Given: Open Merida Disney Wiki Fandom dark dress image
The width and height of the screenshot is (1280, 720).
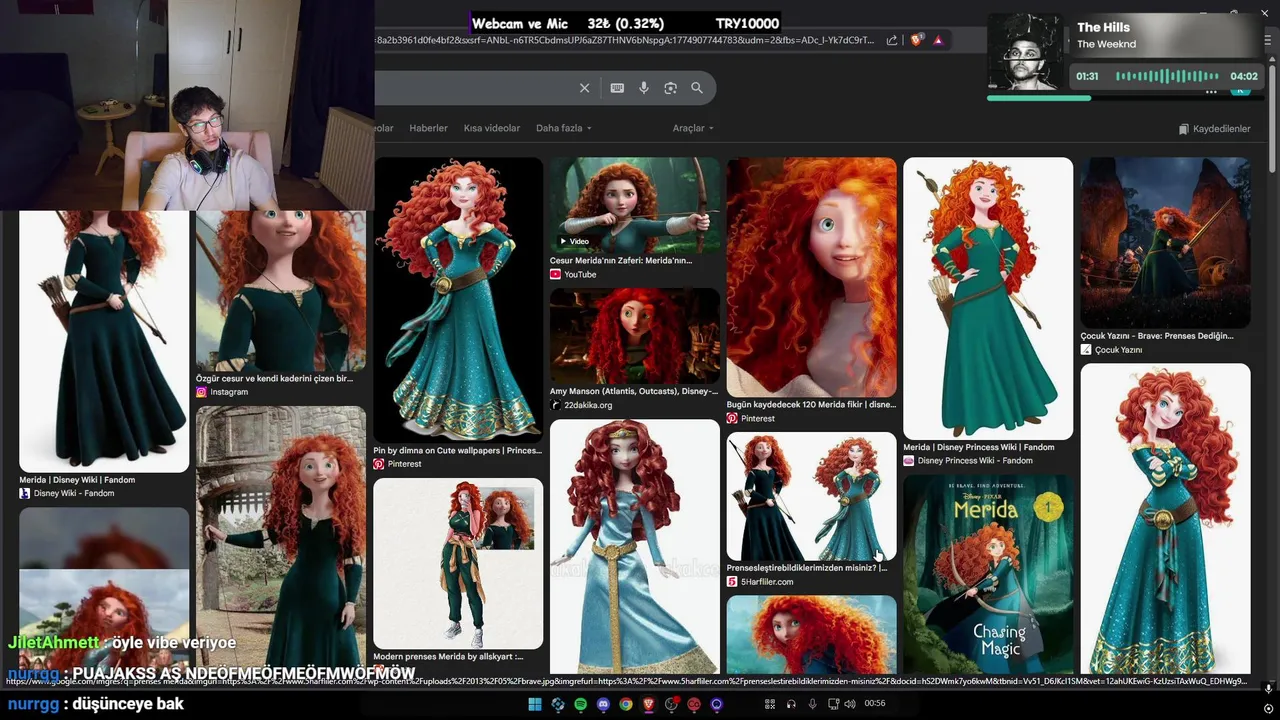Looking at the screenshot, I should click(x=104, y=341).
